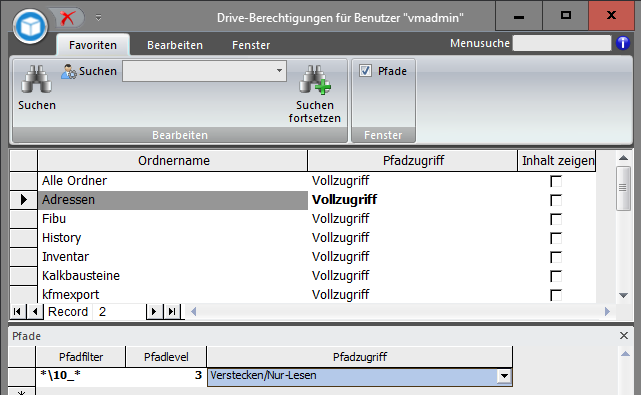Click the bold Vollzugriff cell for Adressen
Screen dimensions: 641x395
413,200
